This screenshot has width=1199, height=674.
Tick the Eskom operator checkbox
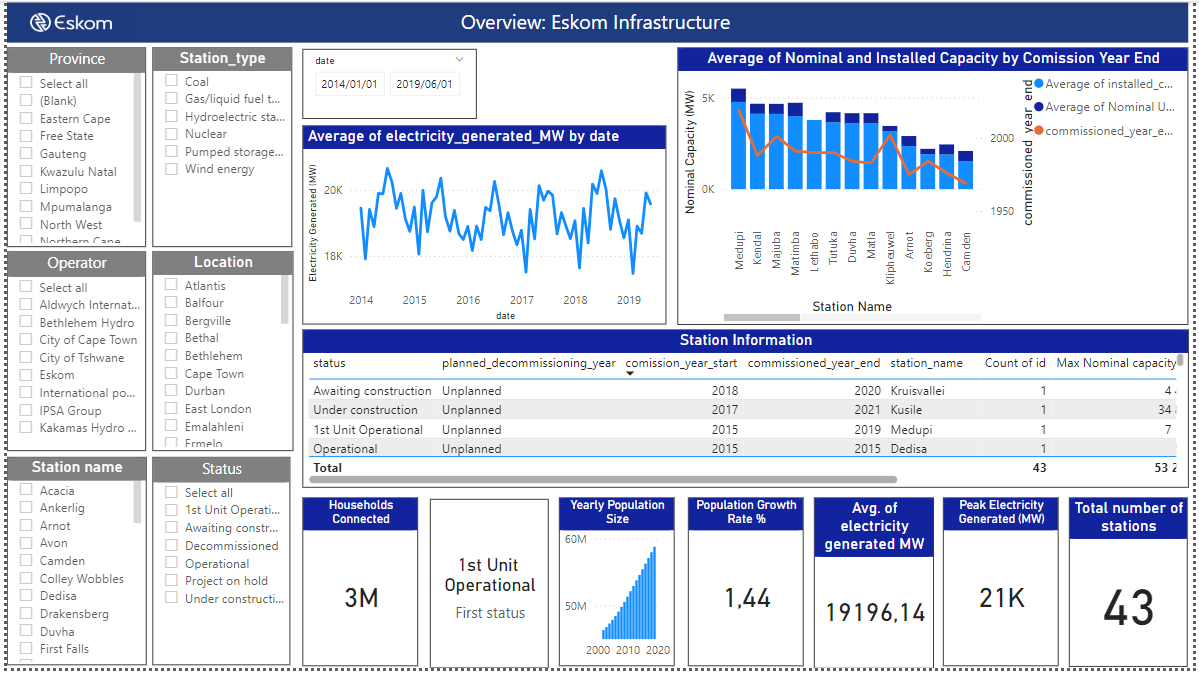pos(27,375)
